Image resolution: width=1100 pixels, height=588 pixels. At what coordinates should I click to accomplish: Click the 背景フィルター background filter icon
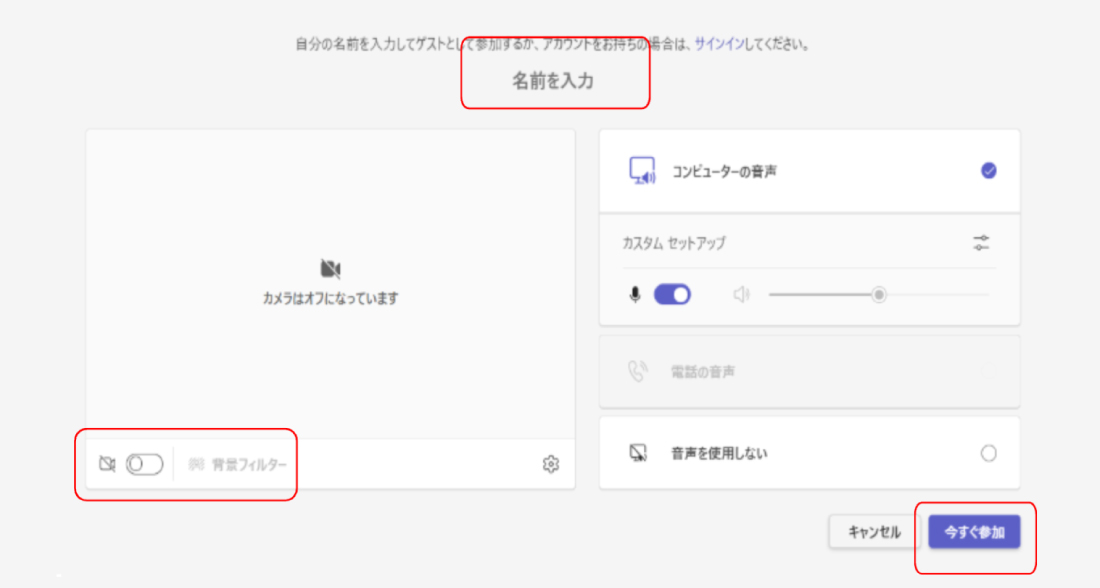coord(196,464)
